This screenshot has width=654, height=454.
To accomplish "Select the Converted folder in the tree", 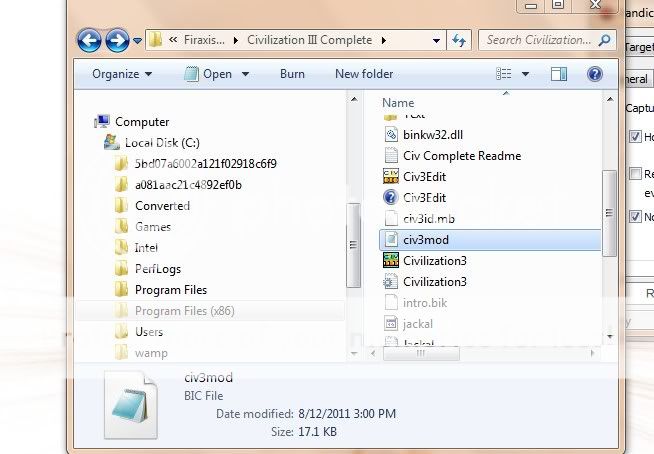I will coord(162,206).
